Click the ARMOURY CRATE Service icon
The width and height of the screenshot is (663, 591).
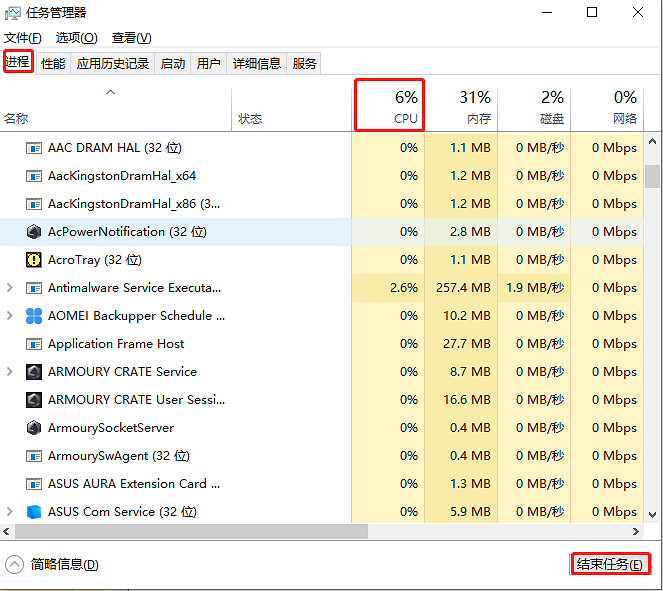click(33, 372)
